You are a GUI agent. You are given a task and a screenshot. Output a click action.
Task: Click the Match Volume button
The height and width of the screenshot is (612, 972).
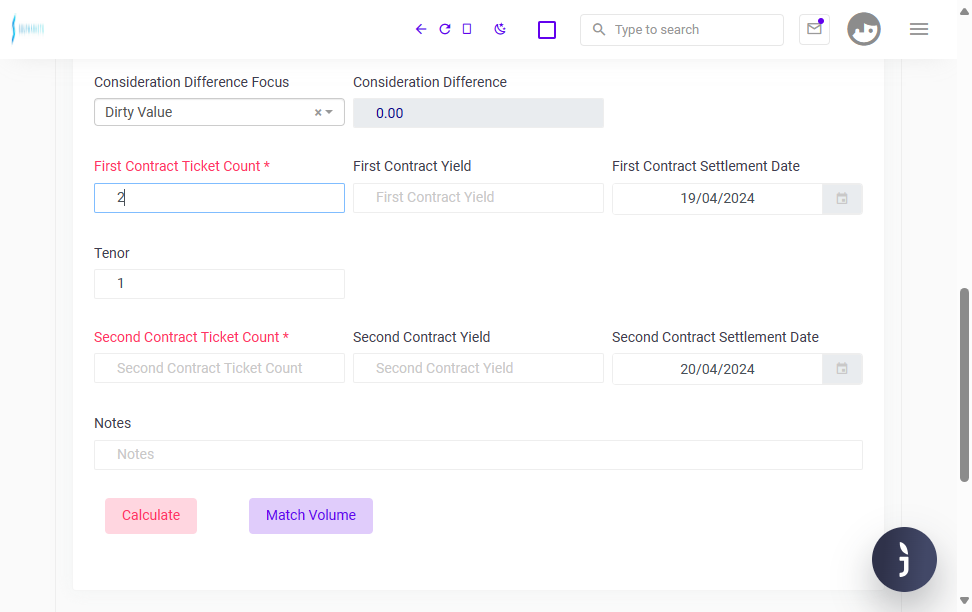tap(311, 515)
